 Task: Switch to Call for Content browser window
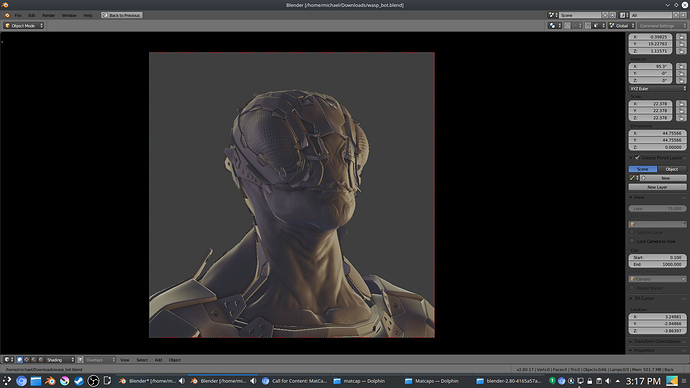coord(294,381)
